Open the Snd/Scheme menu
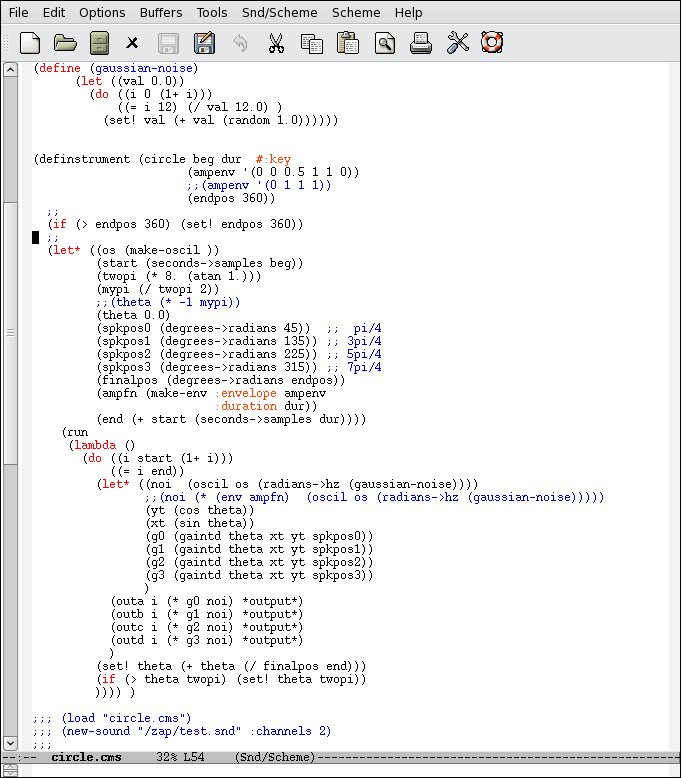Viewport: 681px width, 778px height. coord(279,13)
